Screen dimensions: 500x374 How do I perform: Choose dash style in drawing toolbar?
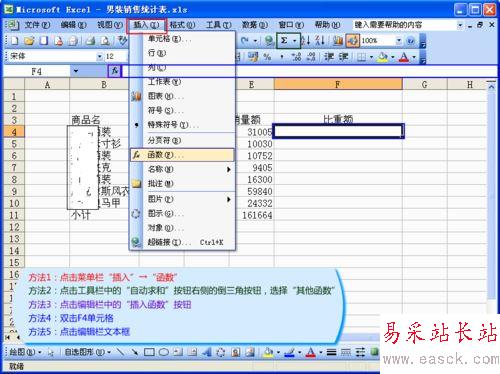coord(346,352)
